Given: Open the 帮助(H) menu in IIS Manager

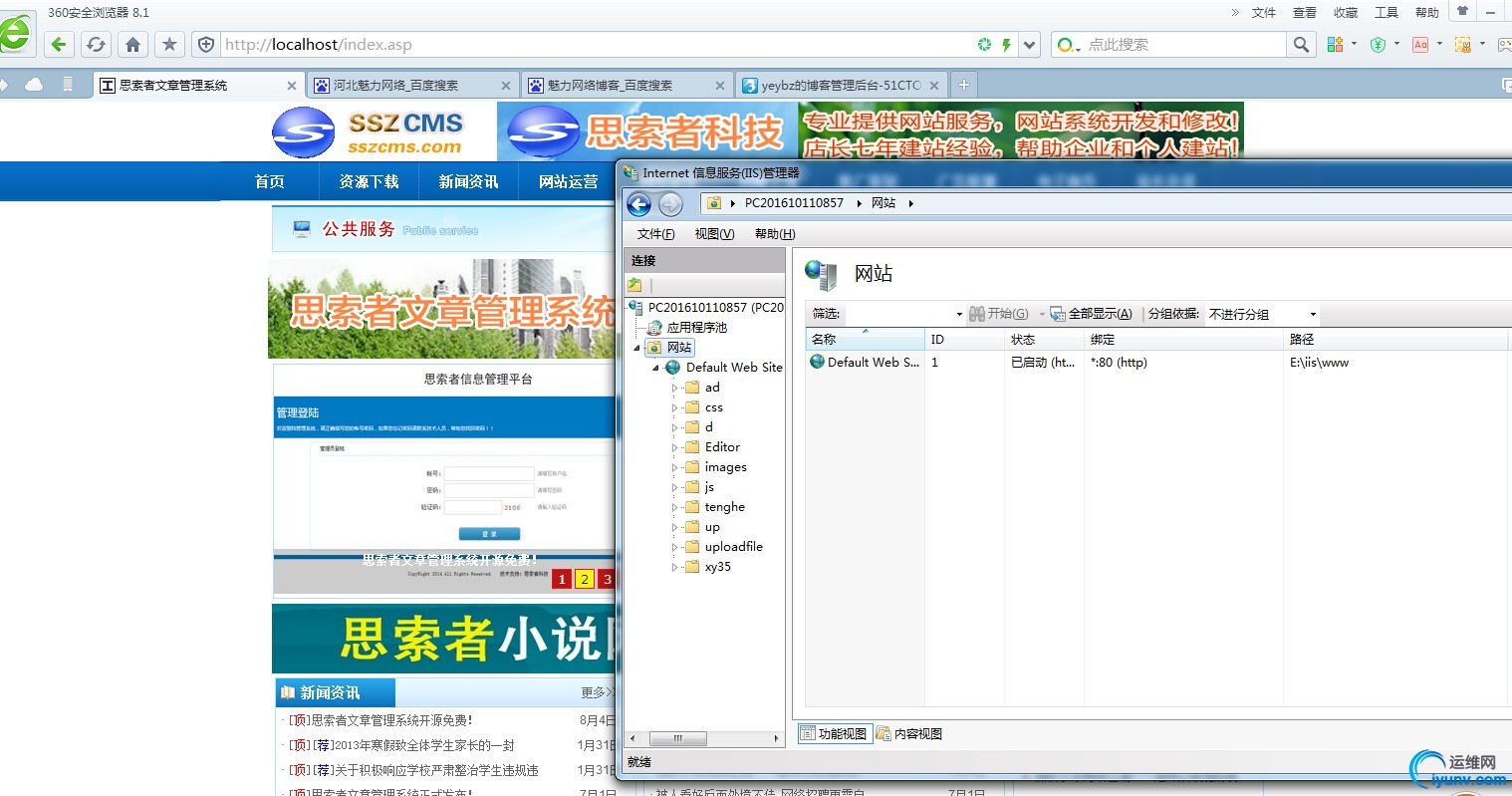Looking at the screenshot, I should (775, 234).
